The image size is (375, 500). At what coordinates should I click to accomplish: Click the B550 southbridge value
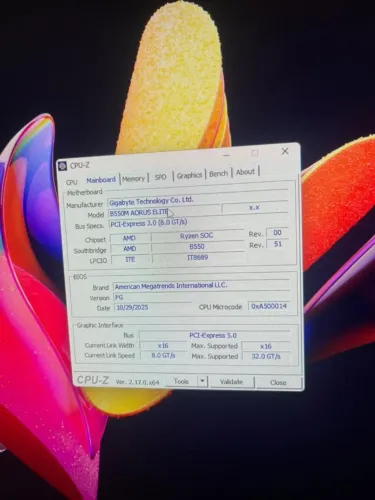point(197,247)
